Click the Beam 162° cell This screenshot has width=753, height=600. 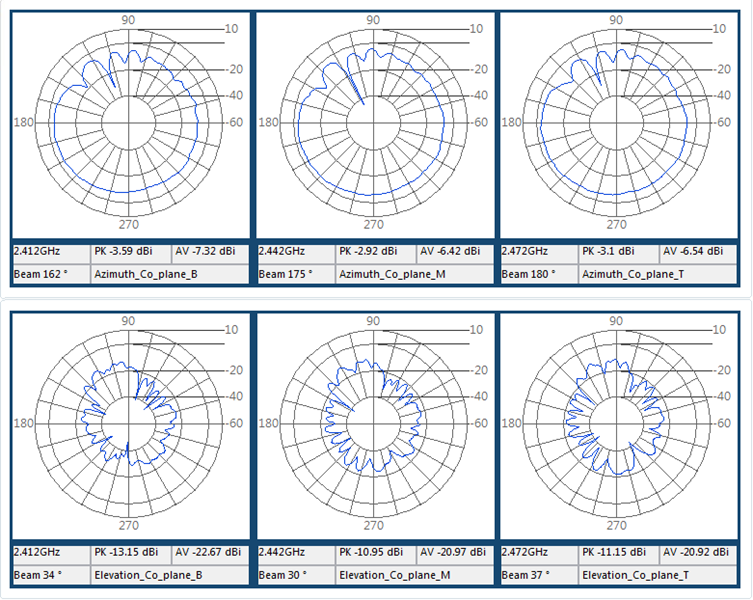pyautogui.click(x=50, y=272)
